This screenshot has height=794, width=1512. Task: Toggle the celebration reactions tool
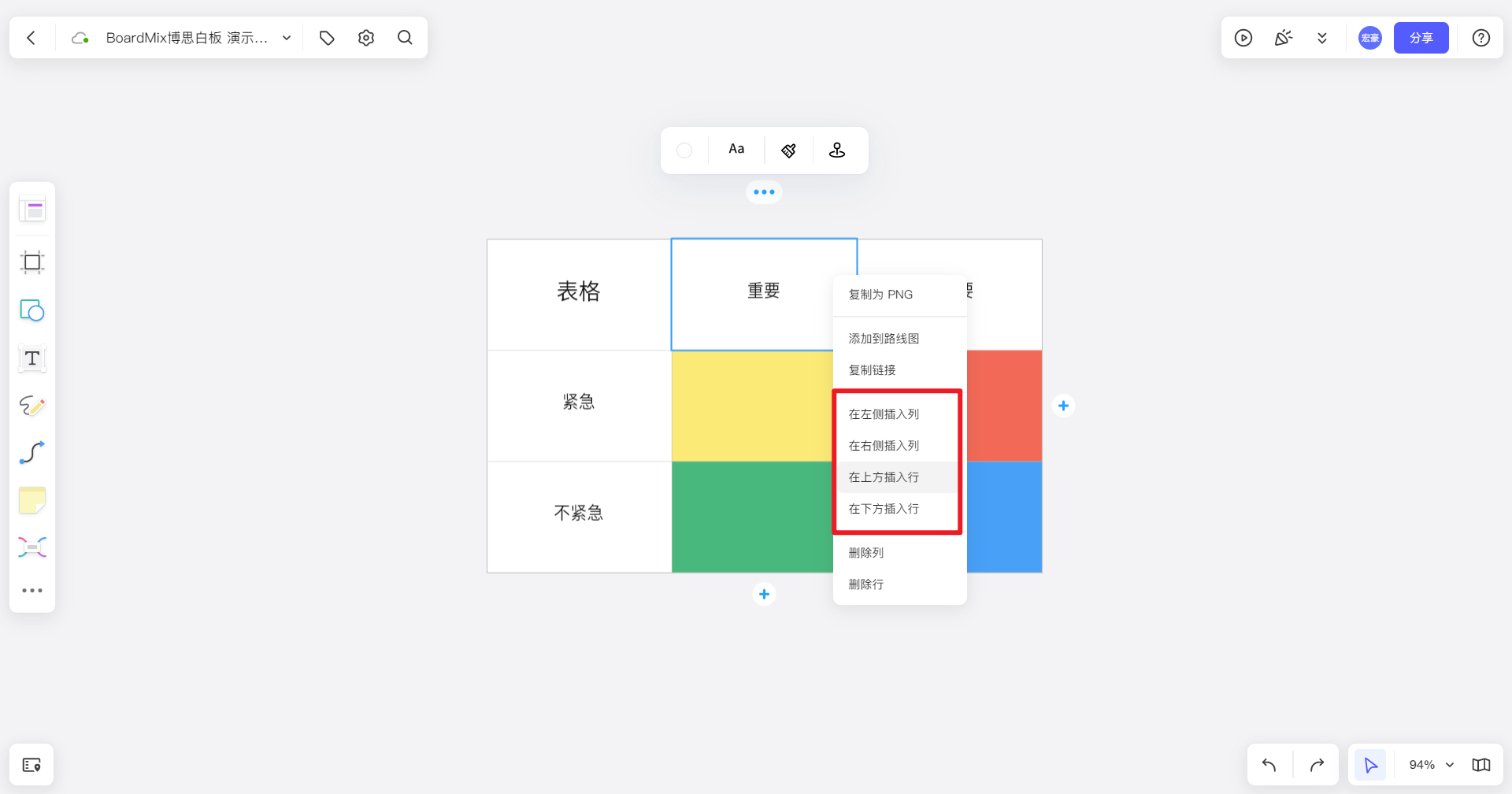[1283, 37]
